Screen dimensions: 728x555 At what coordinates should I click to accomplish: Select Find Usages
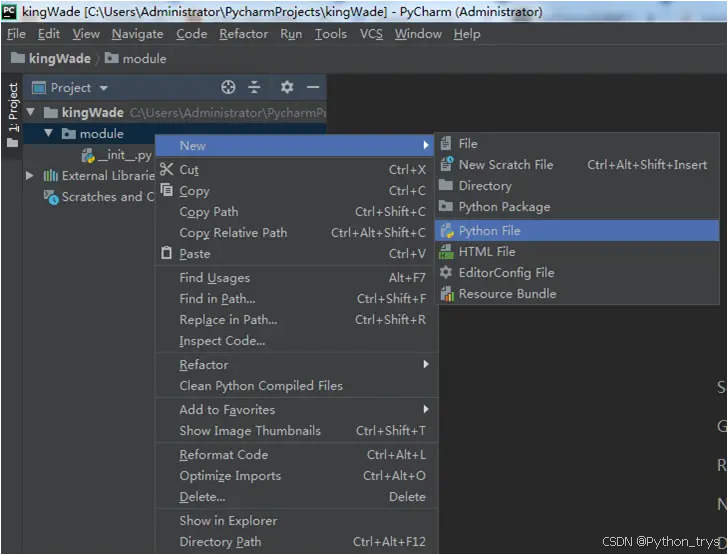pos(296,278)
